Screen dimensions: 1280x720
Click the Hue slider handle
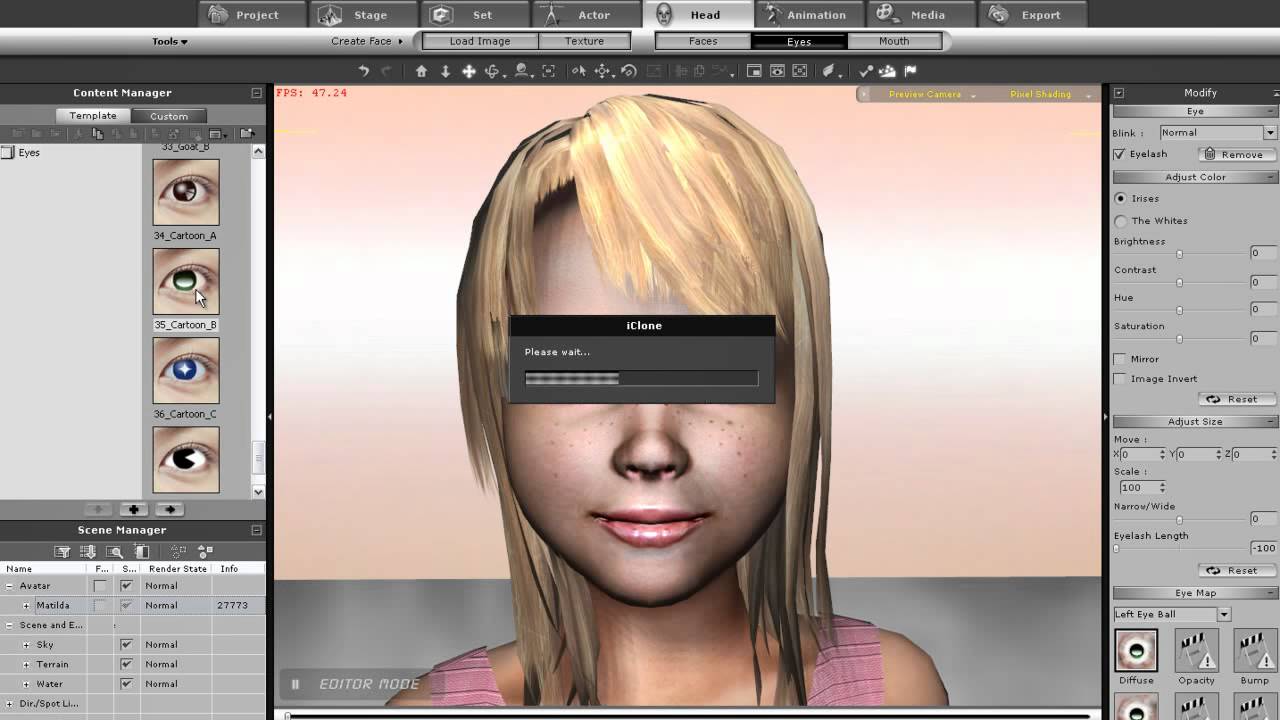(1180, 311)
